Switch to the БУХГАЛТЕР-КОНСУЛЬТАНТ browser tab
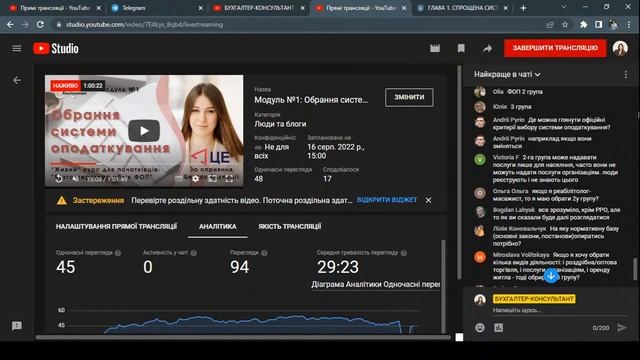640x360 pixels. pos(259,8)
